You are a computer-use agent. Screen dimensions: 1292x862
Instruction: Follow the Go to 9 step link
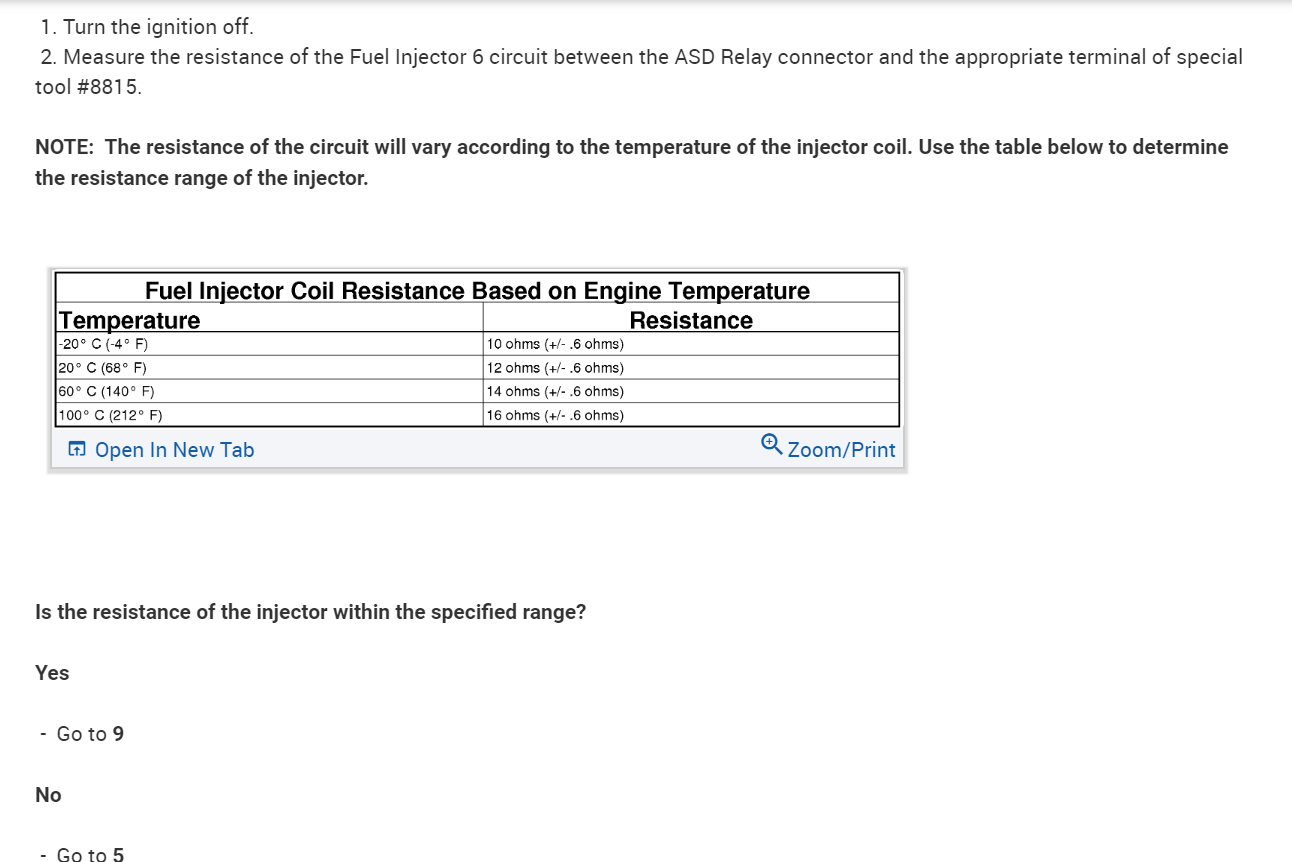coord(117,734)
